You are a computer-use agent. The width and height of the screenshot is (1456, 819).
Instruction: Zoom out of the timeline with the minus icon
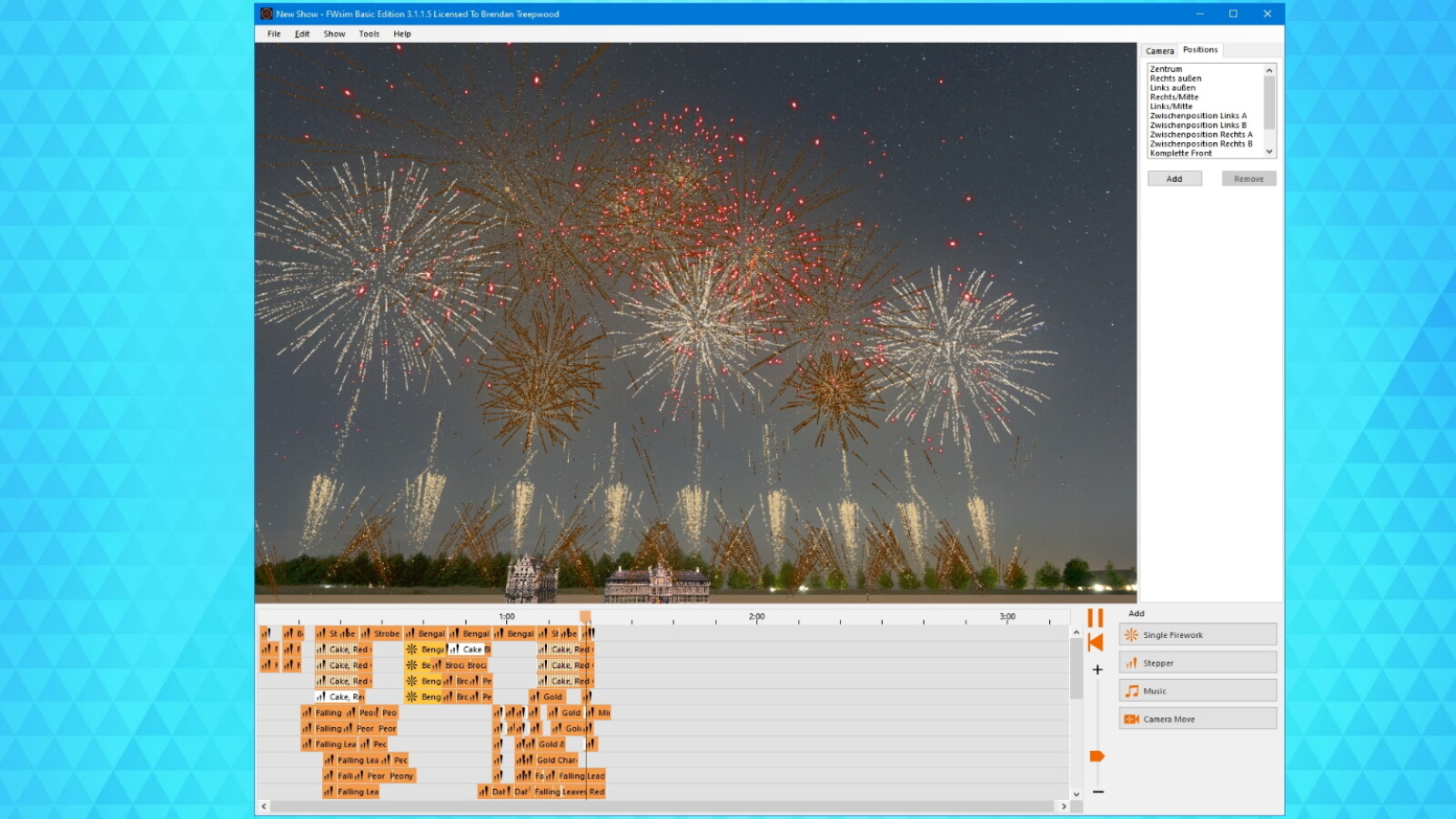click(1097, 793)
